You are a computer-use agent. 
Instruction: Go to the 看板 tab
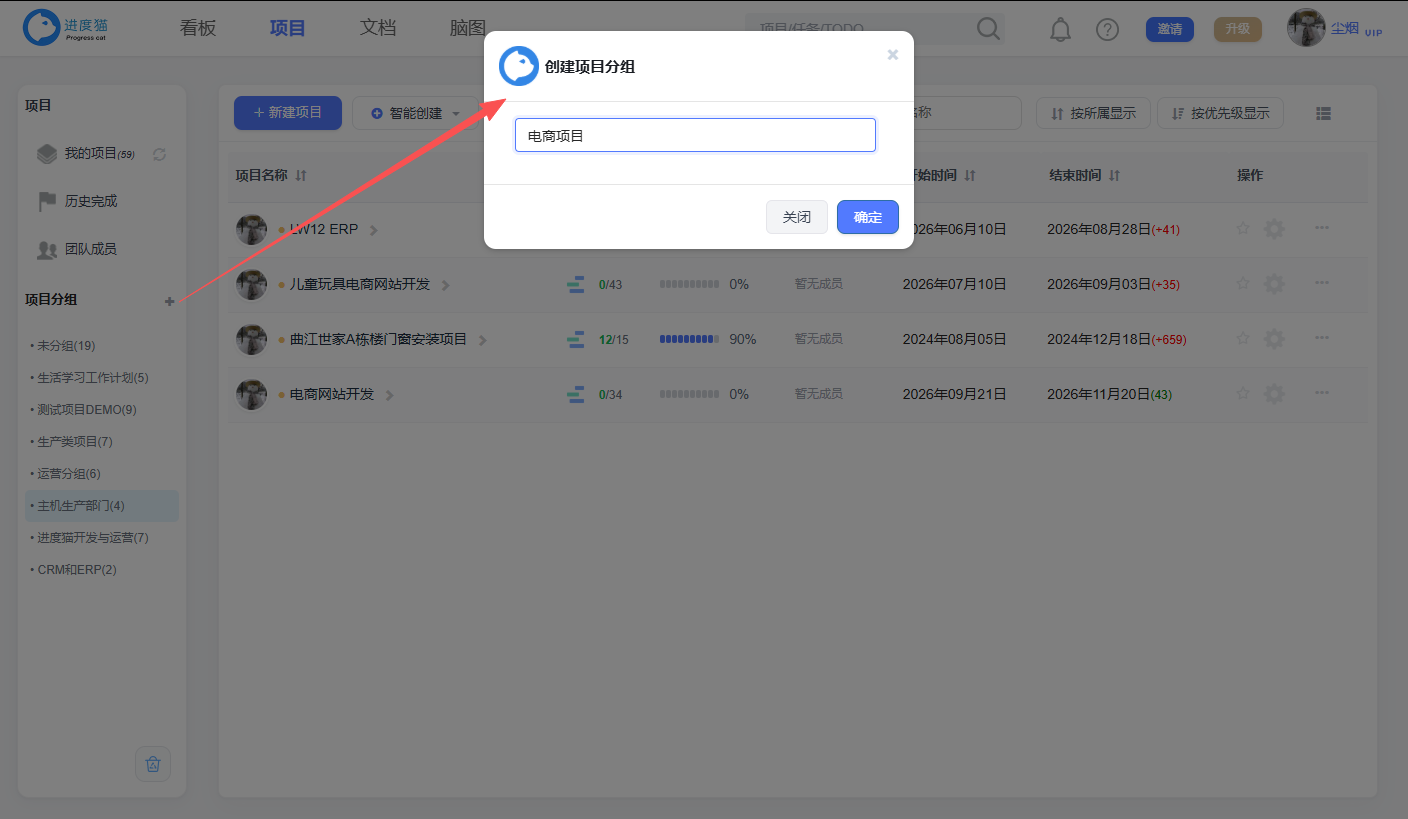point(198,28)
